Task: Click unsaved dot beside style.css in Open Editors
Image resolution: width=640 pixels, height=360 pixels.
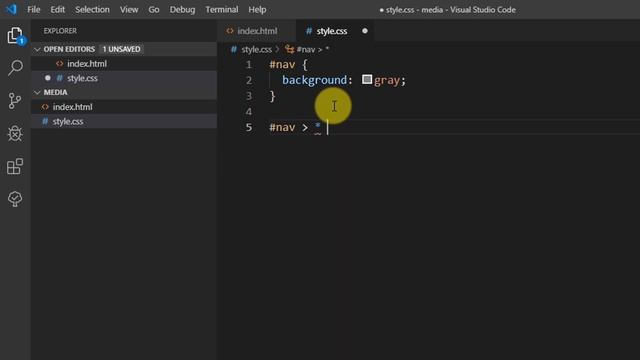Action: [48, 78]
